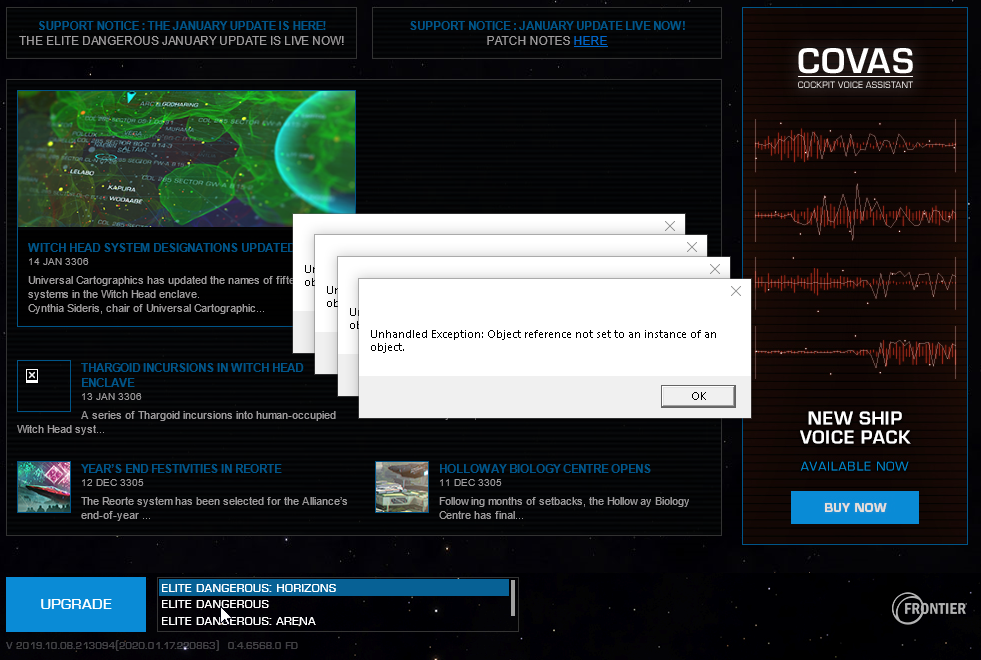Select Elite Dangerous in game list
This screenshot has width=981, height=660.
tap(334, 604)
